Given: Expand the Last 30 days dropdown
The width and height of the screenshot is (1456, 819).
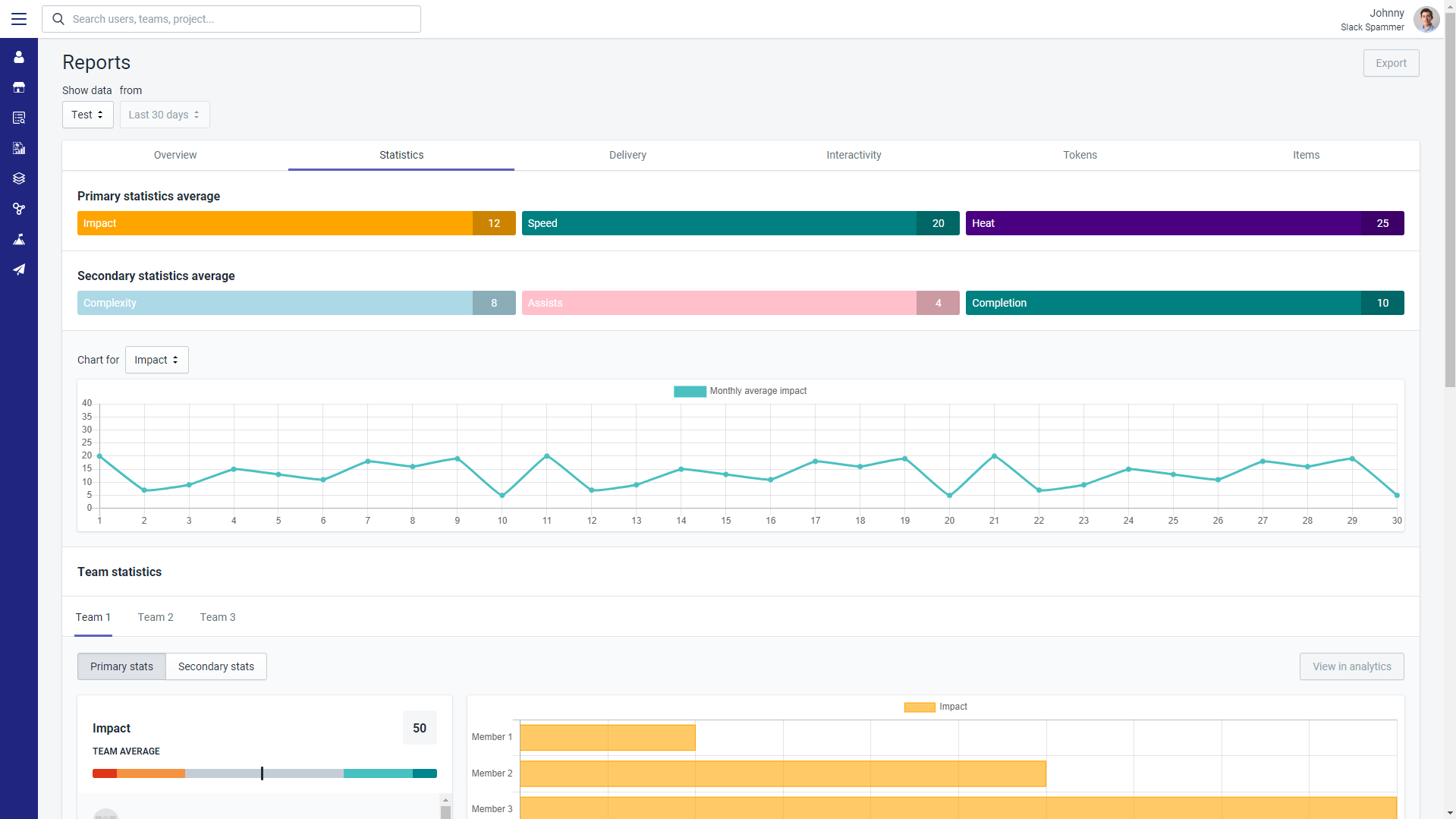Looking at the screenshot, I should pyautogui.click(x=164, y=115).
